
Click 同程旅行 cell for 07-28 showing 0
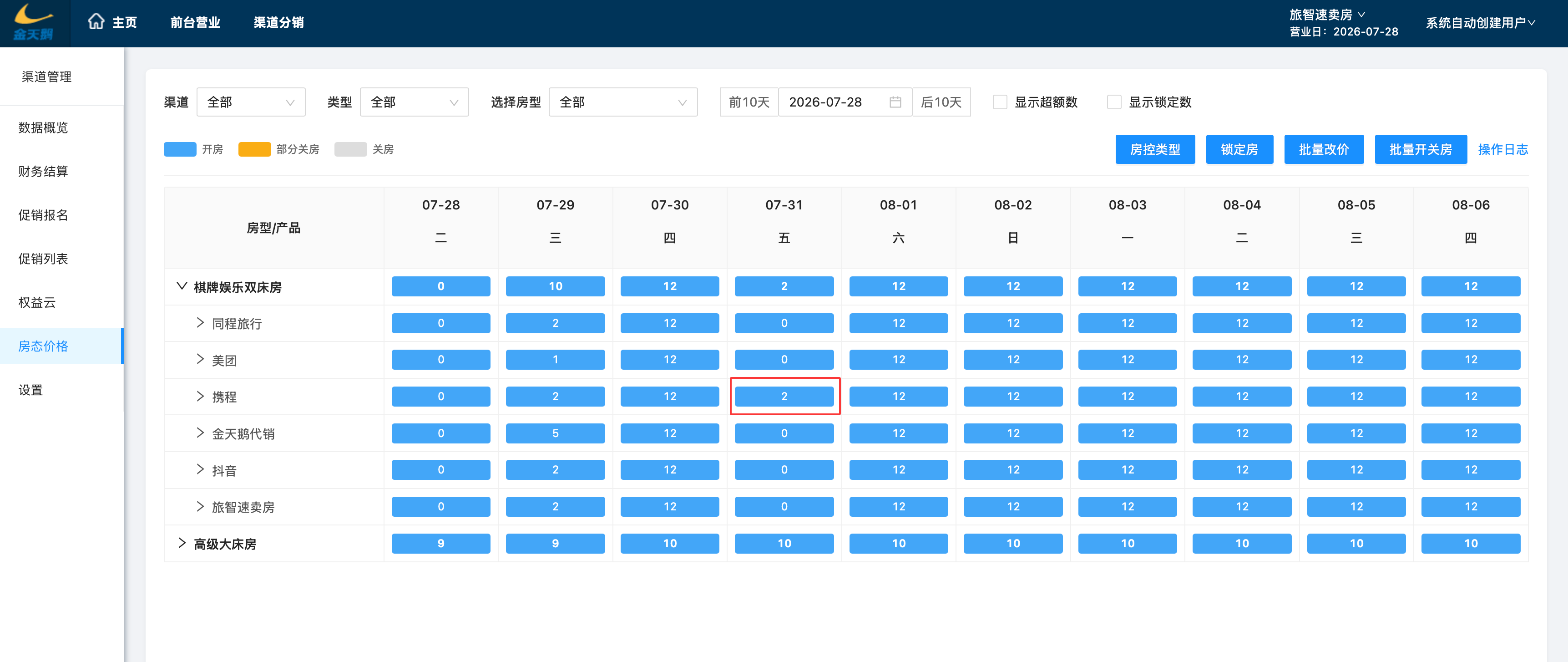[441, 323]
